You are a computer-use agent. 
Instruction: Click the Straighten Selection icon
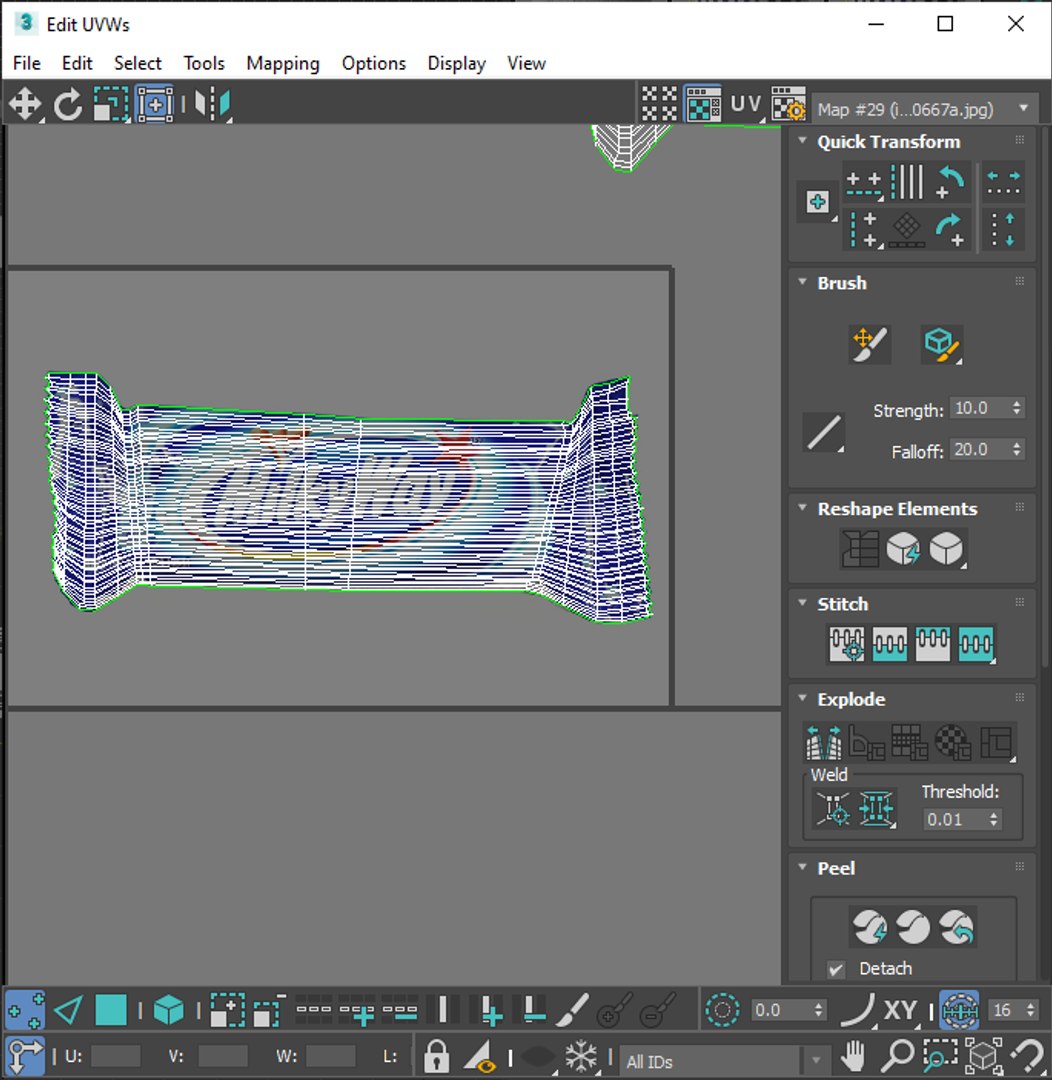(x=860, y=549)
